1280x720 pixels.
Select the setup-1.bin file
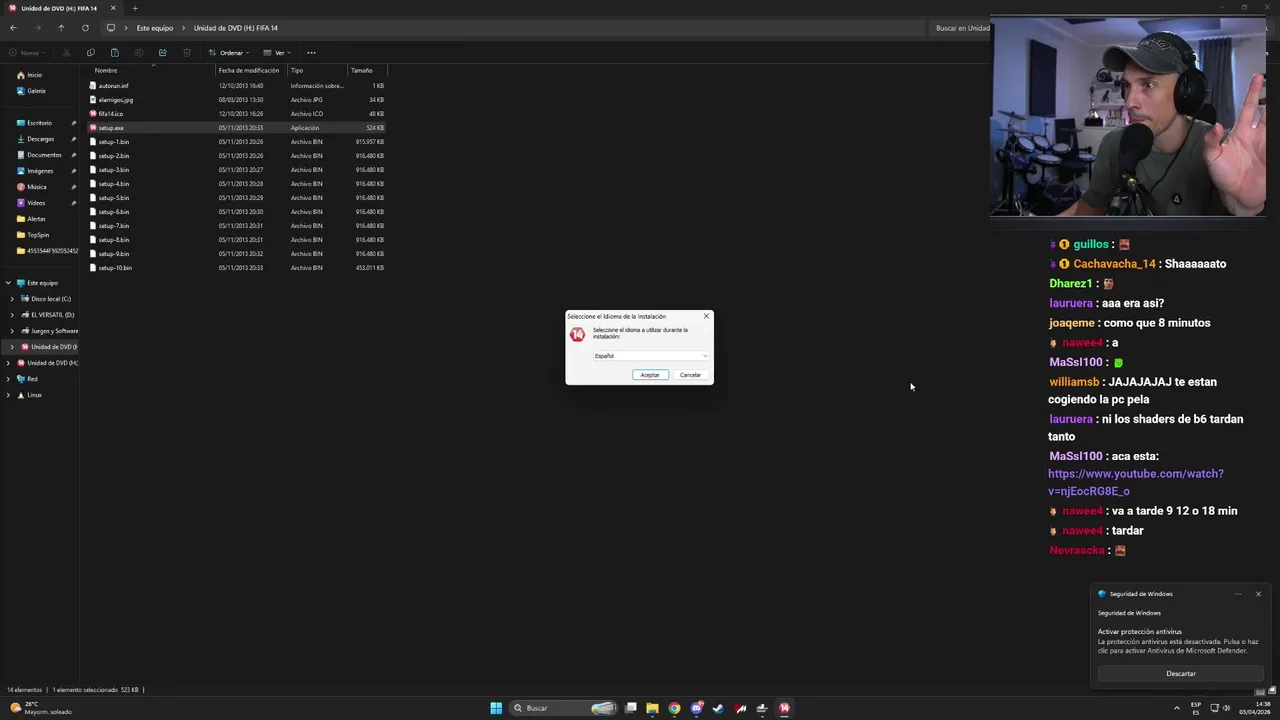[236, 142]
